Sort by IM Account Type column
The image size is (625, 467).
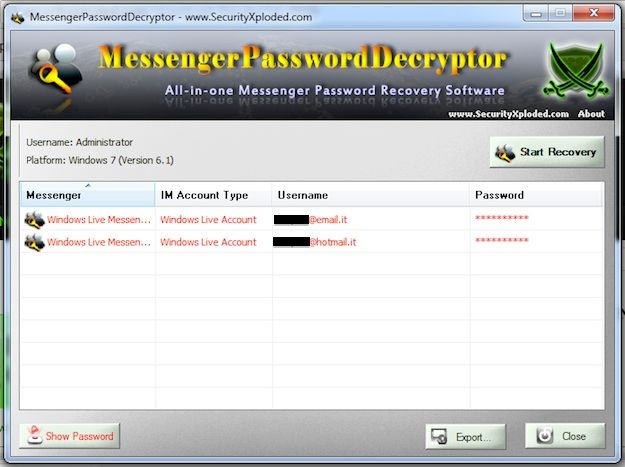[213, 195]
